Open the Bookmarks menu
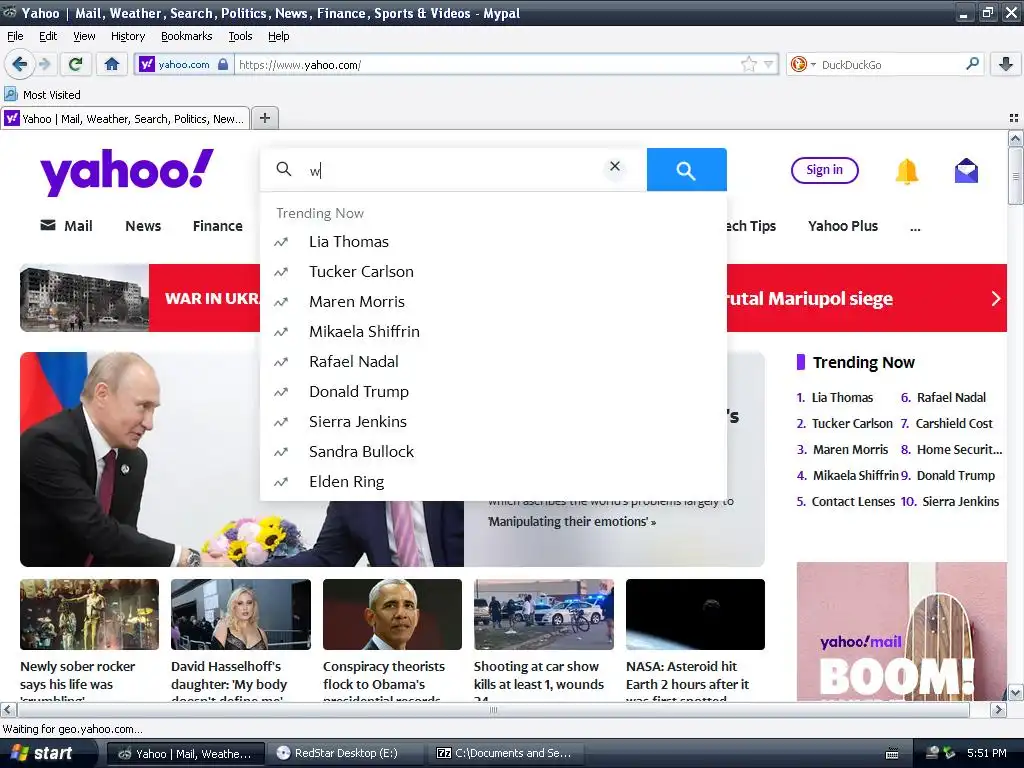This screenshot has width=1024, height=768. pos(186,36)
